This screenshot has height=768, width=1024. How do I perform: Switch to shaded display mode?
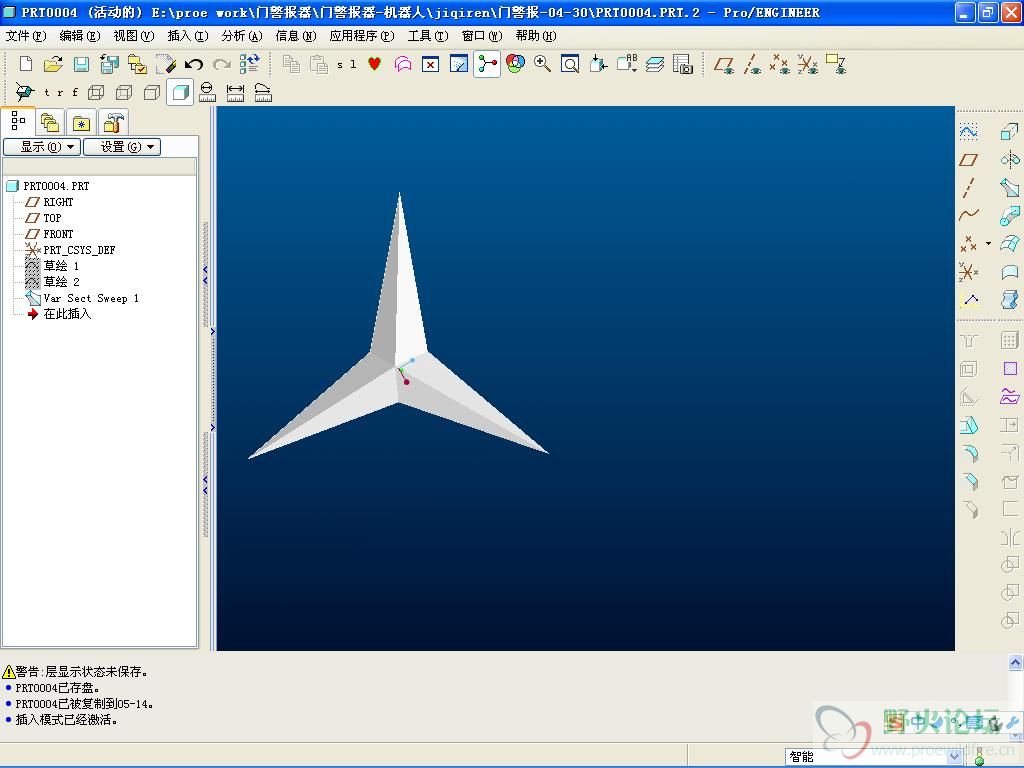tap(180, 93)
